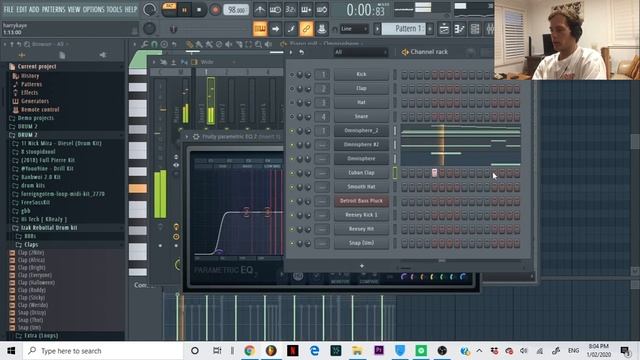
Task: Toggle the loop recording icon
Action: [x=322, y=9]
